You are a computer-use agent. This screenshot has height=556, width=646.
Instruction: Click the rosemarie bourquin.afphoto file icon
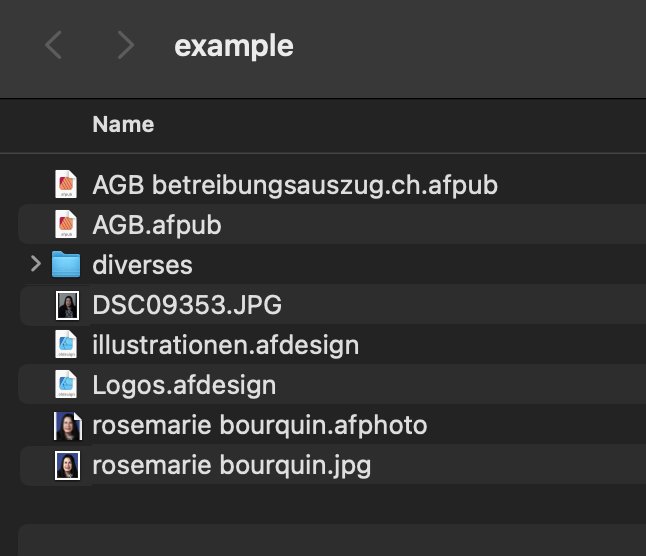click(68, 425)
